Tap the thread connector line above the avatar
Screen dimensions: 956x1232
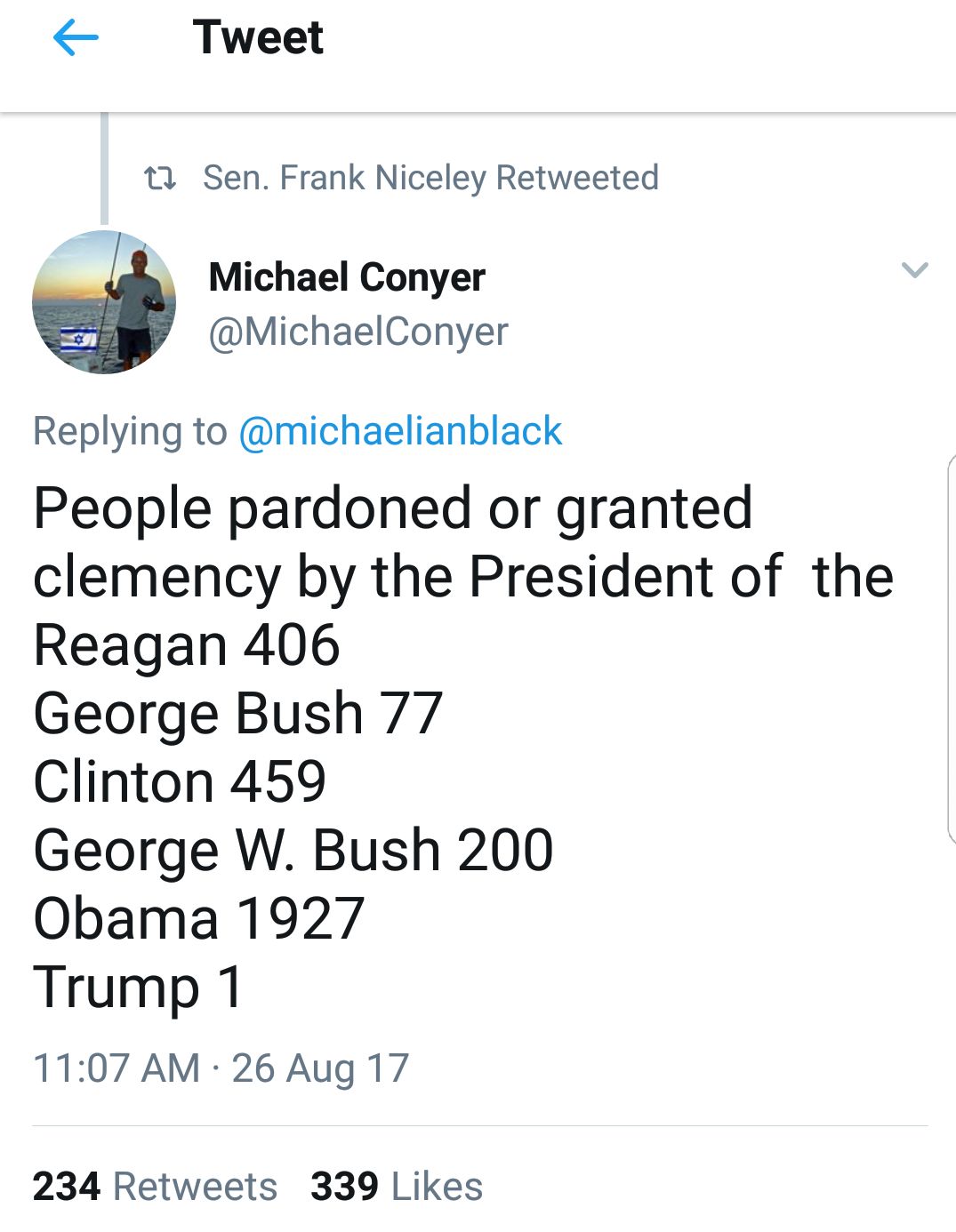104,169
